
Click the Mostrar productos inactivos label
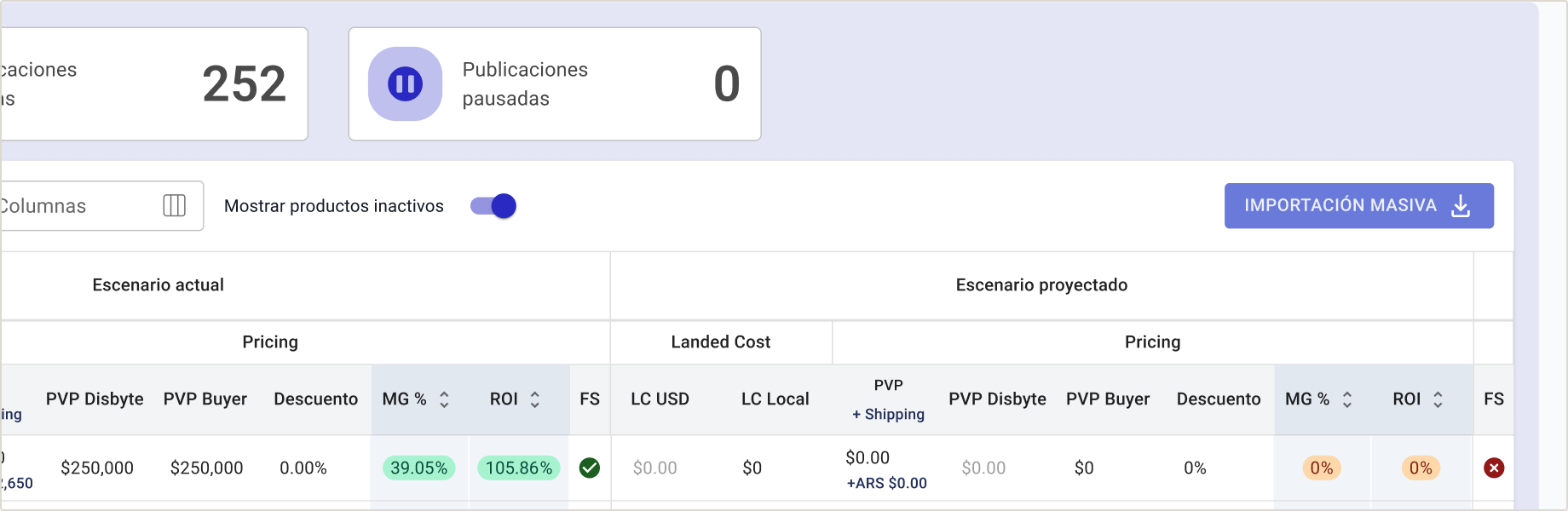coord(334,206)
